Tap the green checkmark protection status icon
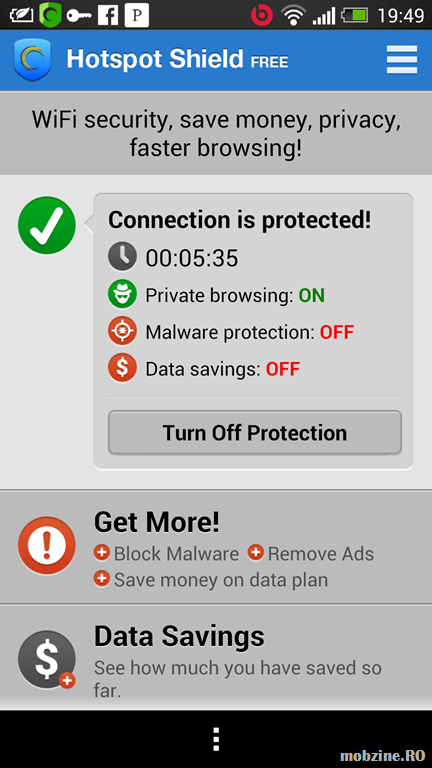The width and height of the screenshot is (432, 768). click(47, 225)
